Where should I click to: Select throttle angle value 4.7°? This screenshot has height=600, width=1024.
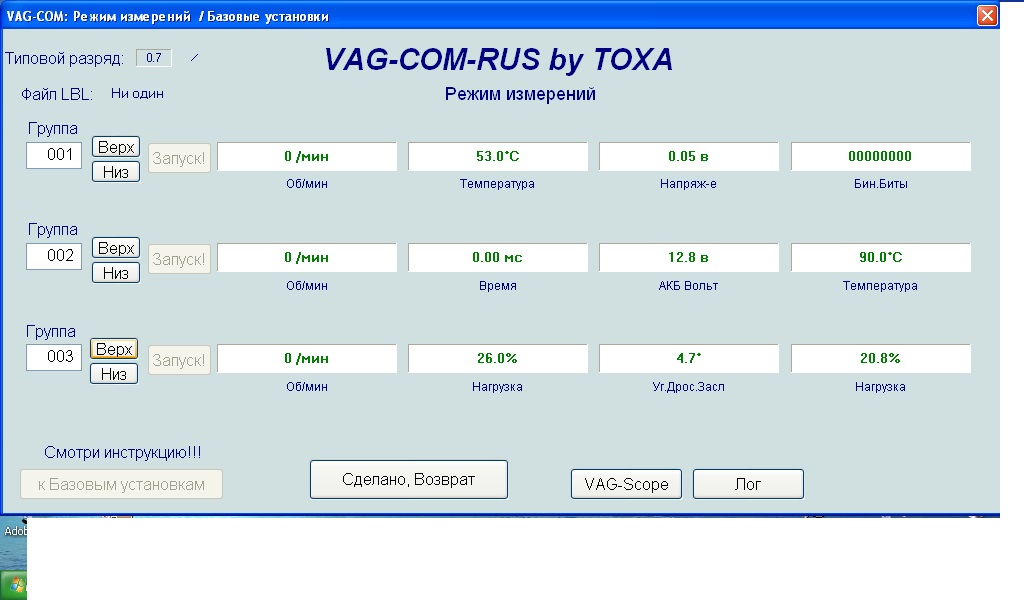pos(688,358)
